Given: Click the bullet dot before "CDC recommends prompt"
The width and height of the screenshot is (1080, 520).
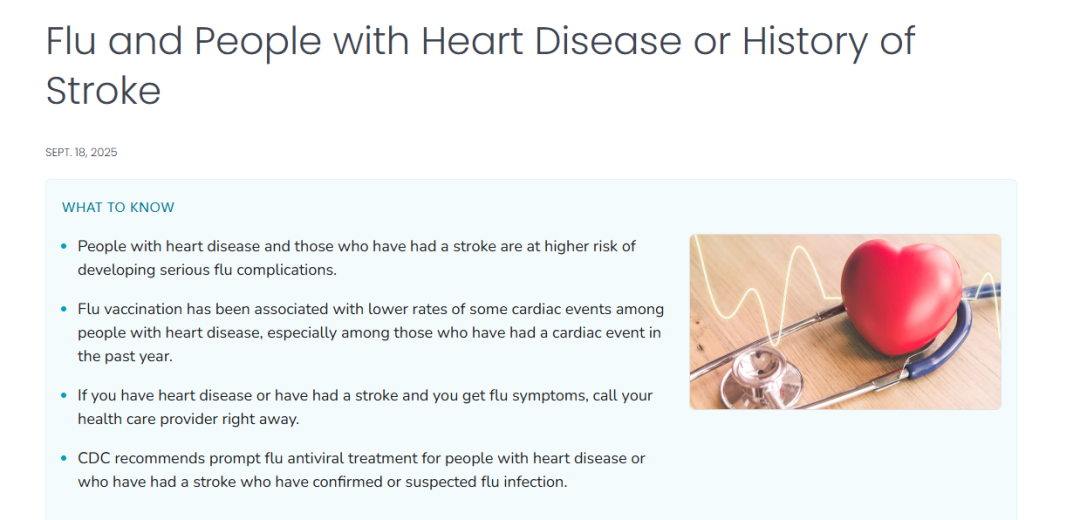Looking at the screenshot, I should 65,459.
